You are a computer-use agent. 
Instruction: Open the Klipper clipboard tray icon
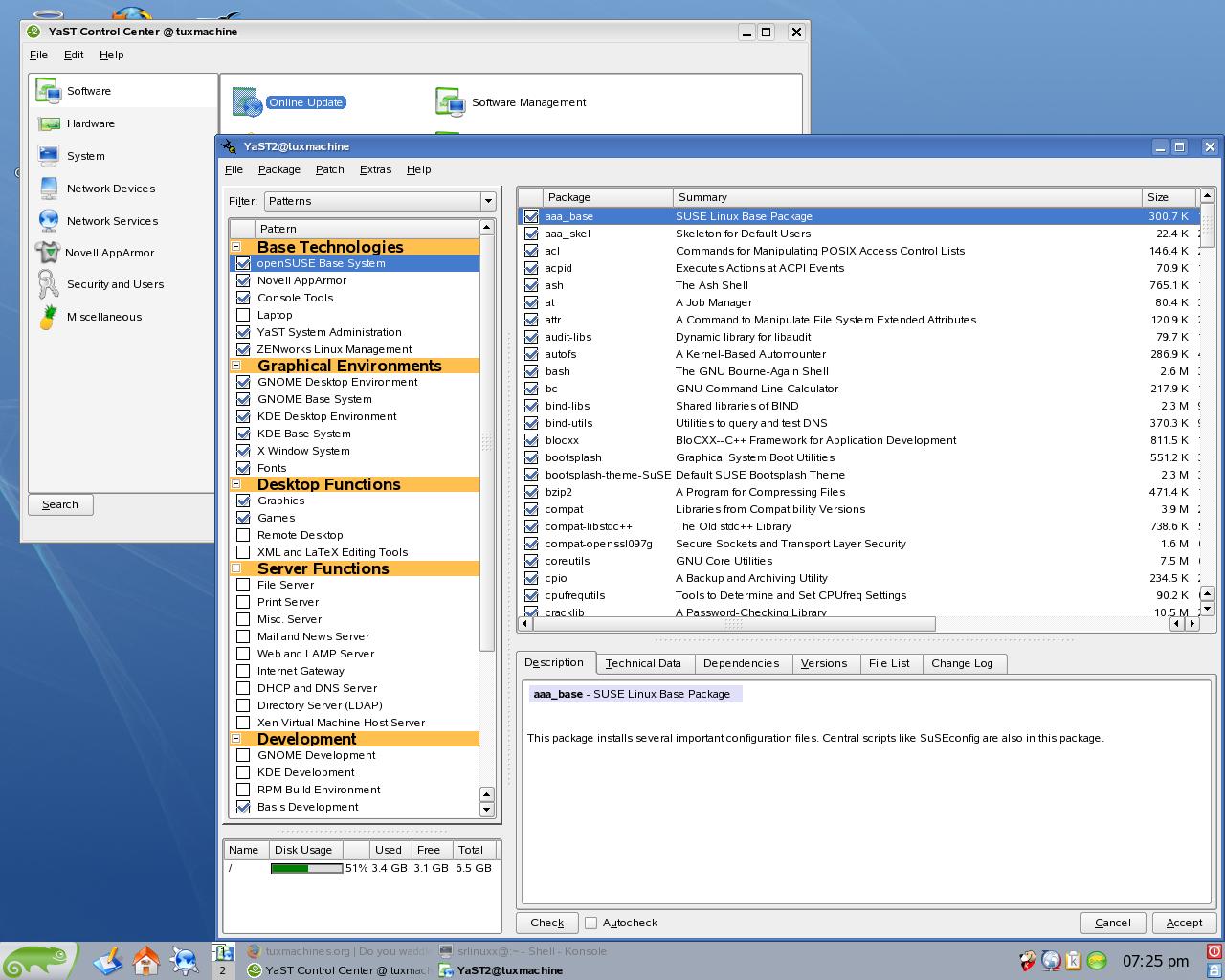pos(1074,961)
